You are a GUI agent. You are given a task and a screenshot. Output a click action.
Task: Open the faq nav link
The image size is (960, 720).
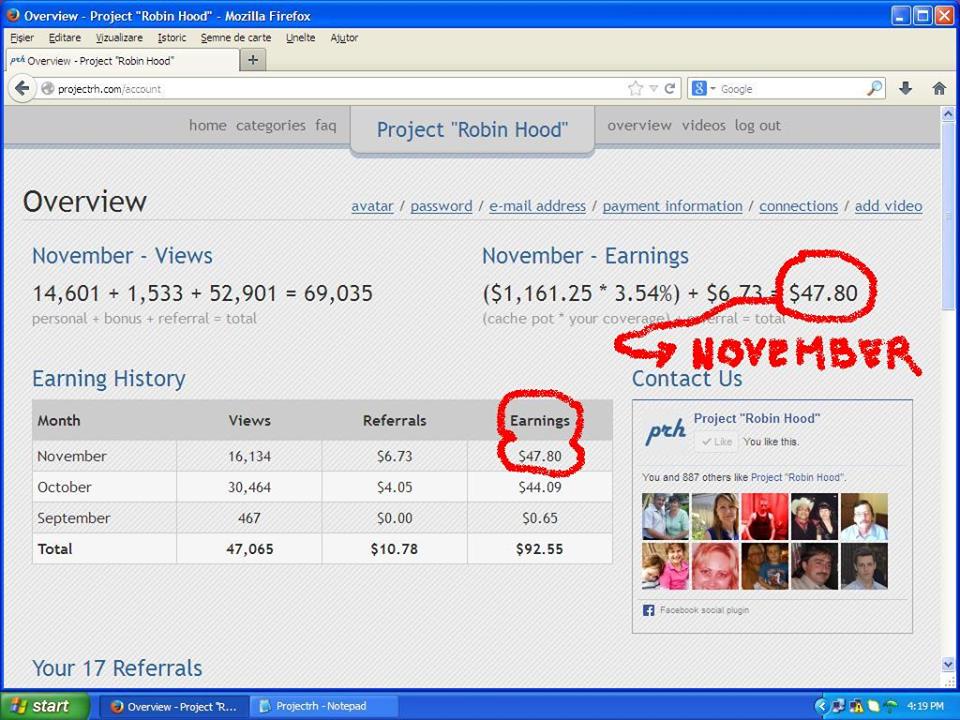point(326,126)
